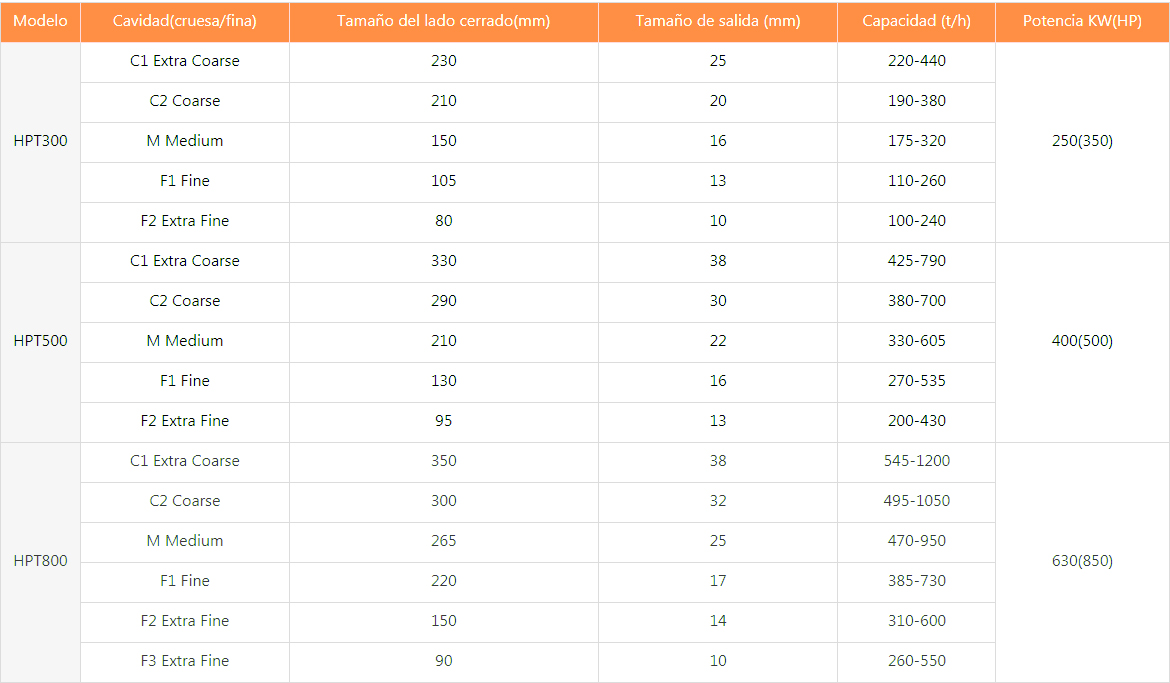
Task: Click the 425-790 capacity cell
Action: click(917, 261)
